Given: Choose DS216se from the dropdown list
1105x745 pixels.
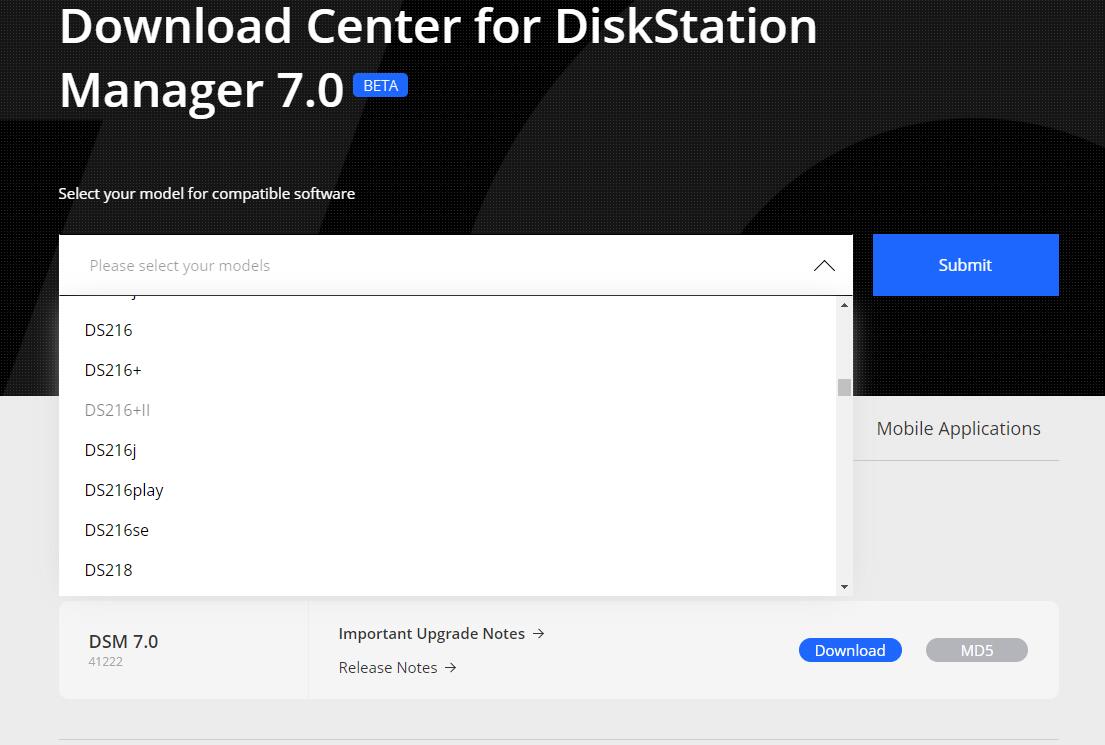Looking at the screenshot, I should tap(117, 530).
